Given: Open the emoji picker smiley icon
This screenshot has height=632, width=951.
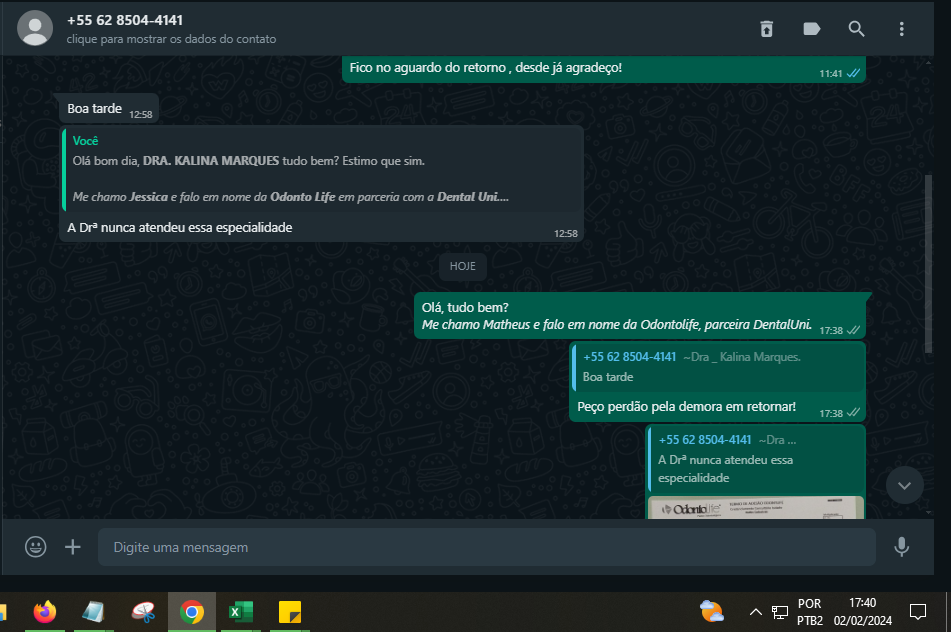Looking at the screenshot, I should pos(36,547).
